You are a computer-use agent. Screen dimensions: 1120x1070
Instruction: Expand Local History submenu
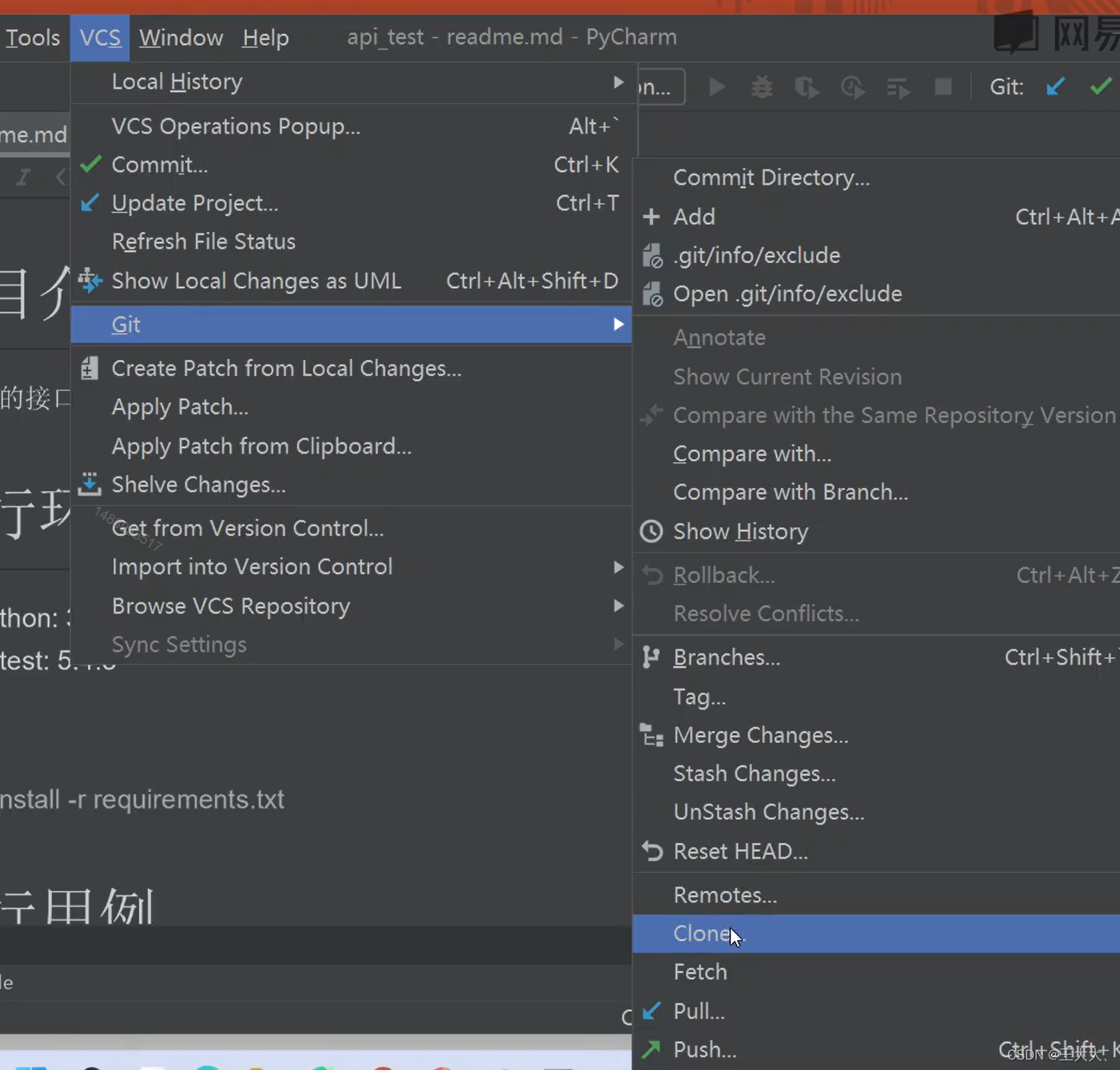[352, 82]
